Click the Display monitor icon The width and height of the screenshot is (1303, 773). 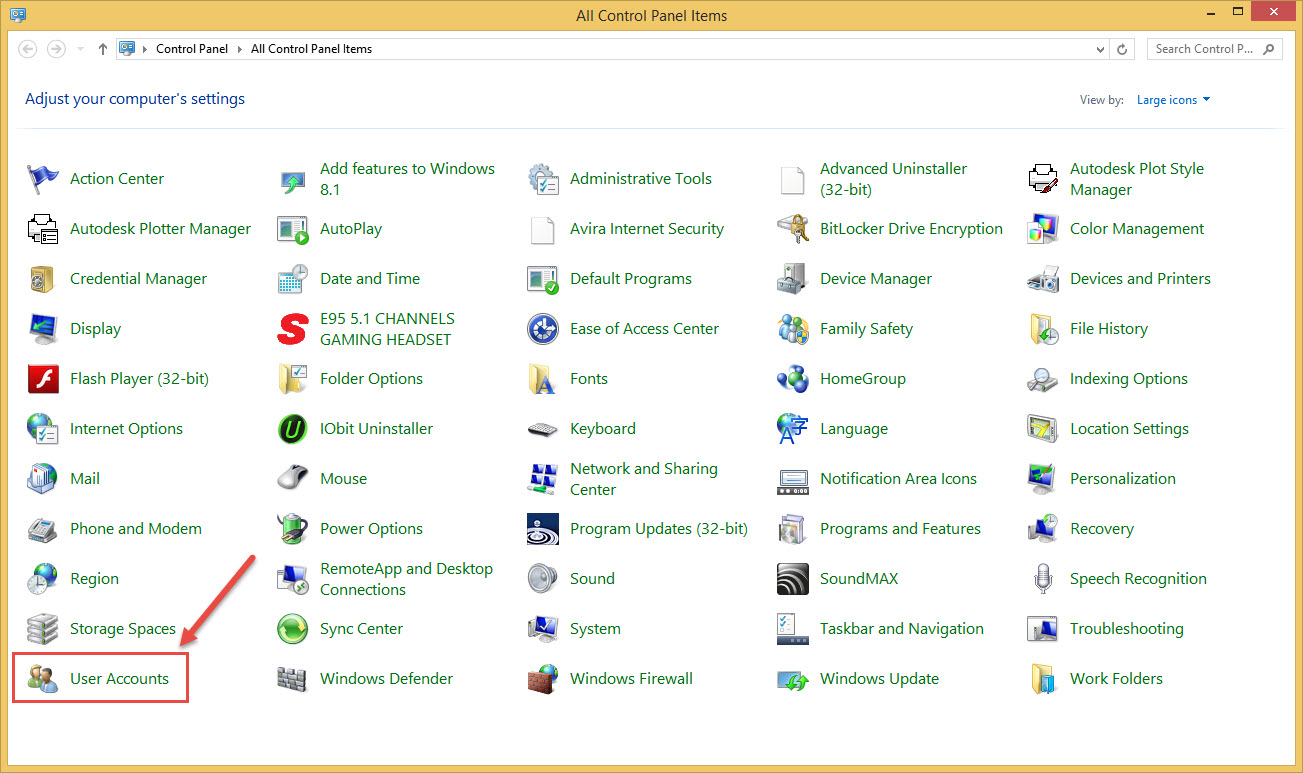[x=43, y=329]
